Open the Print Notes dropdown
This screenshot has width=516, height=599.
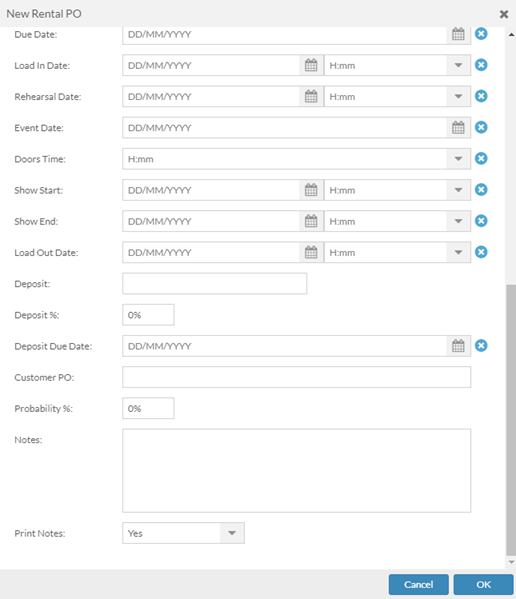tap(232, 533)
